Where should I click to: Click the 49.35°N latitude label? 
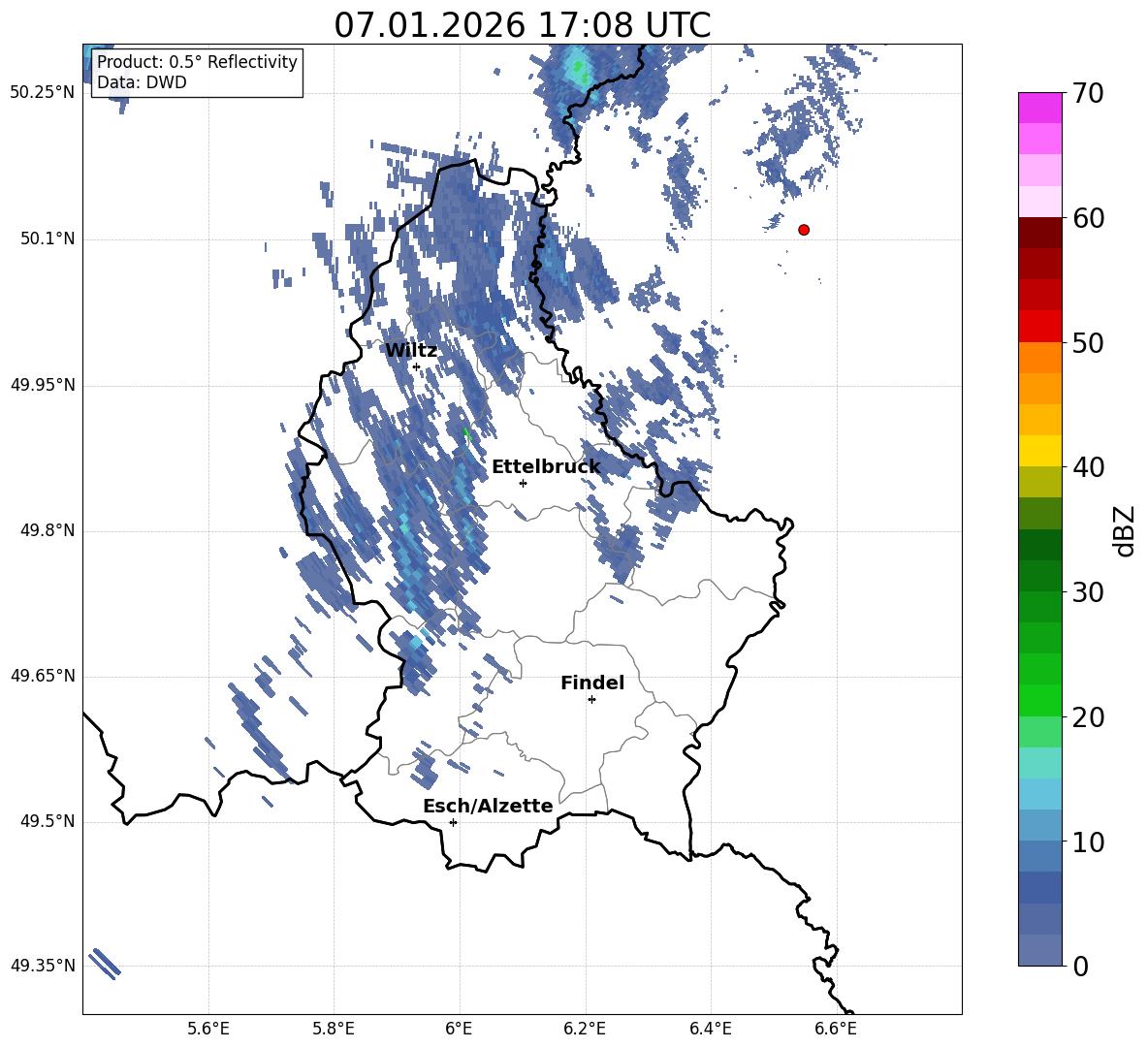point(43,966)
